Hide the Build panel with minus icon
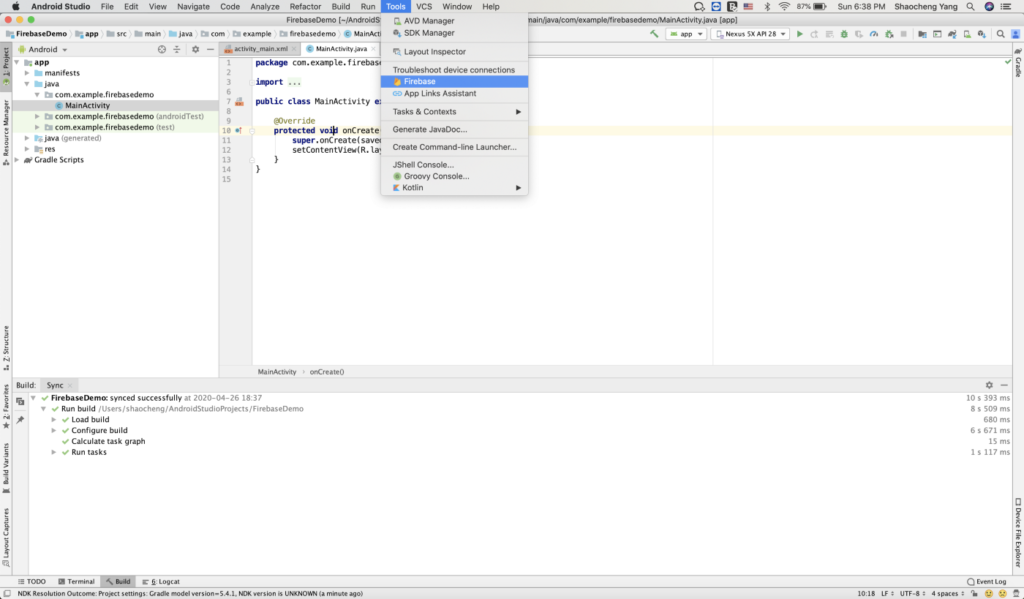 click(x=1004, y=385)
